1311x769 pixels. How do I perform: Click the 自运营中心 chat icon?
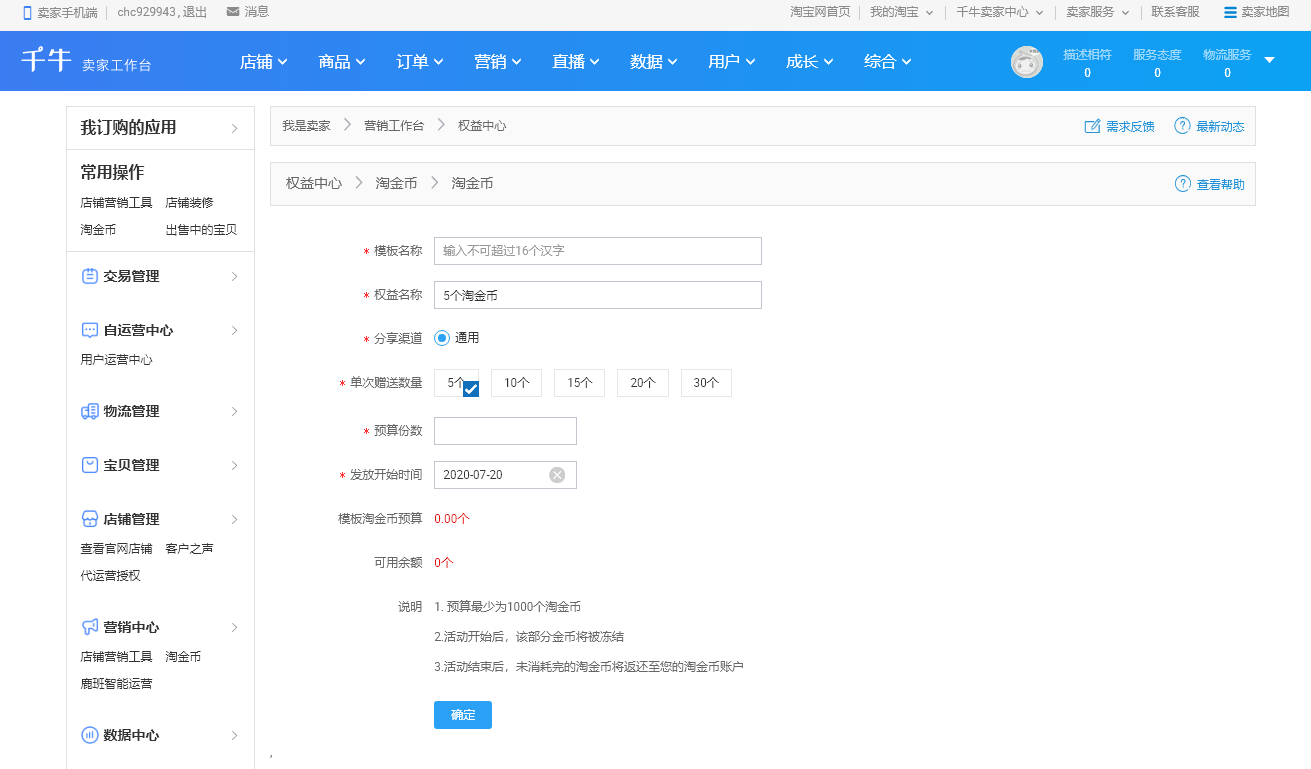coord(89,330)
